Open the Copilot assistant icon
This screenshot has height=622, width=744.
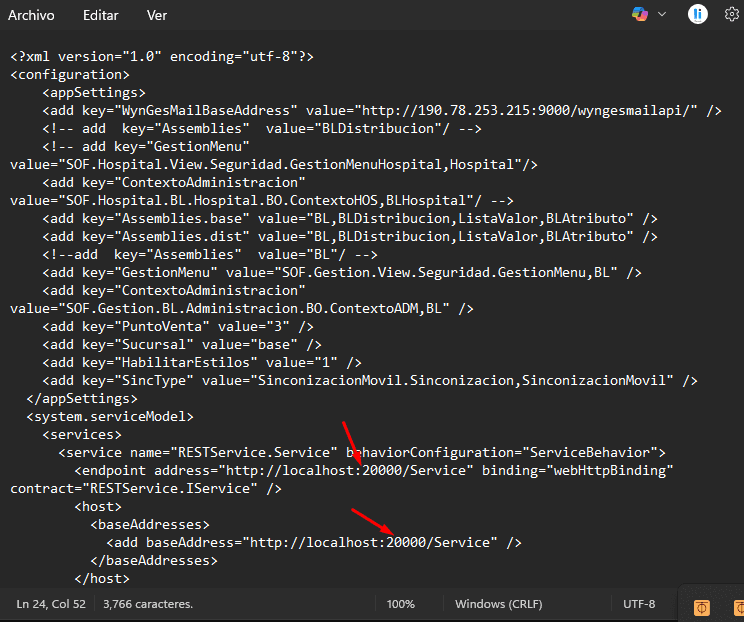(640, 15)
